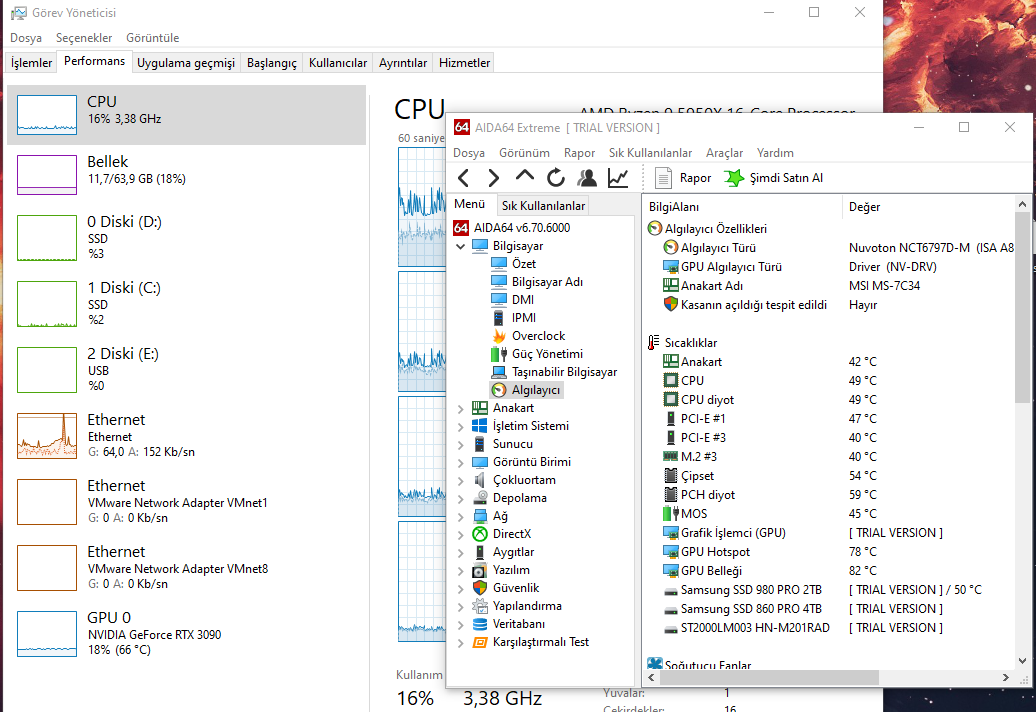1036x712 pixels.
Task: Click the DirectX Xbox icon in tree
Action: (480, 534)
